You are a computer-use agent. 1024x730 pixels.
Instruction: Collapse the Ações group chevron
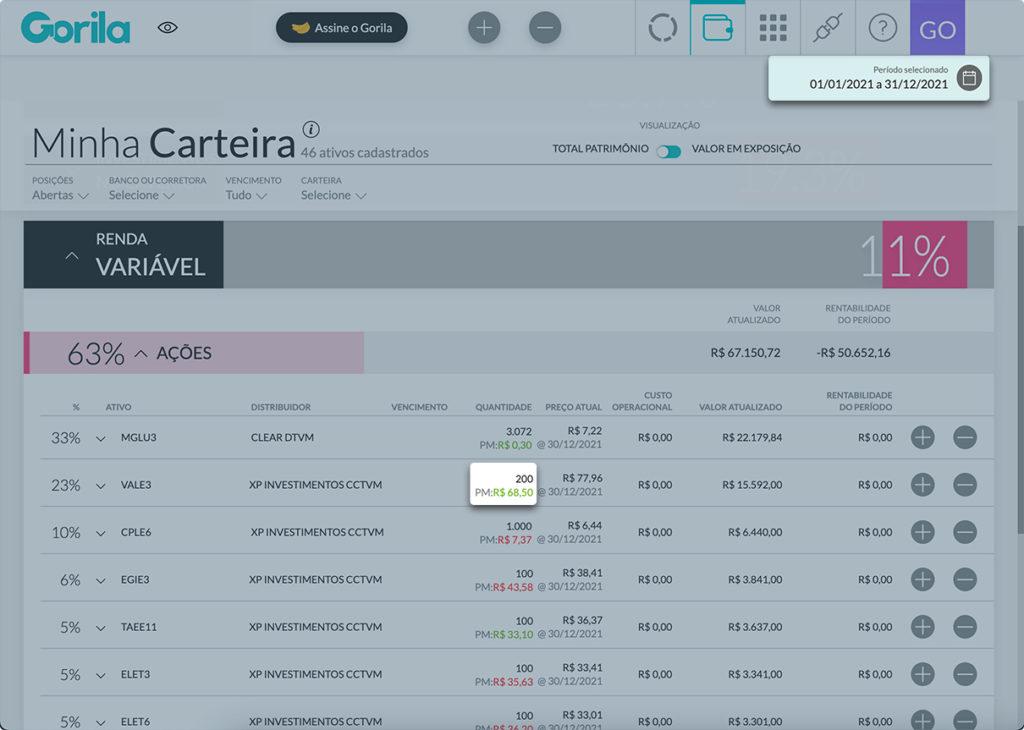click(x=141, y=354)
